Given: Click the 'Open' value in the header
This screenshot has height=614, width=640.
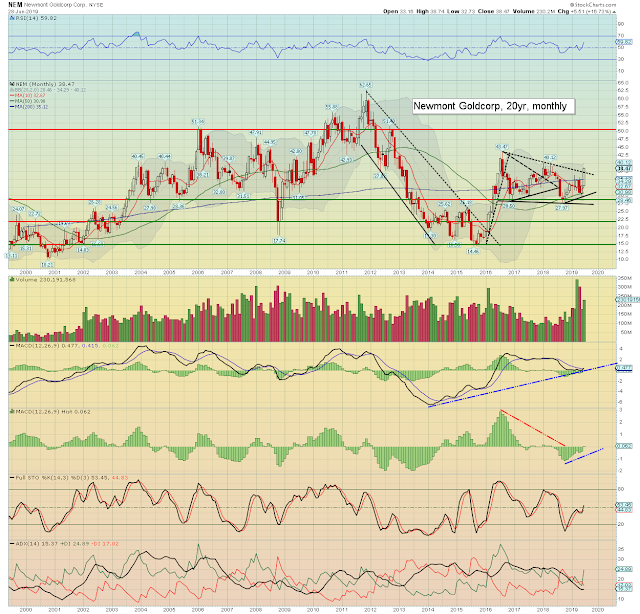Looking at the screenshot, I should click(x=406, y=11).
